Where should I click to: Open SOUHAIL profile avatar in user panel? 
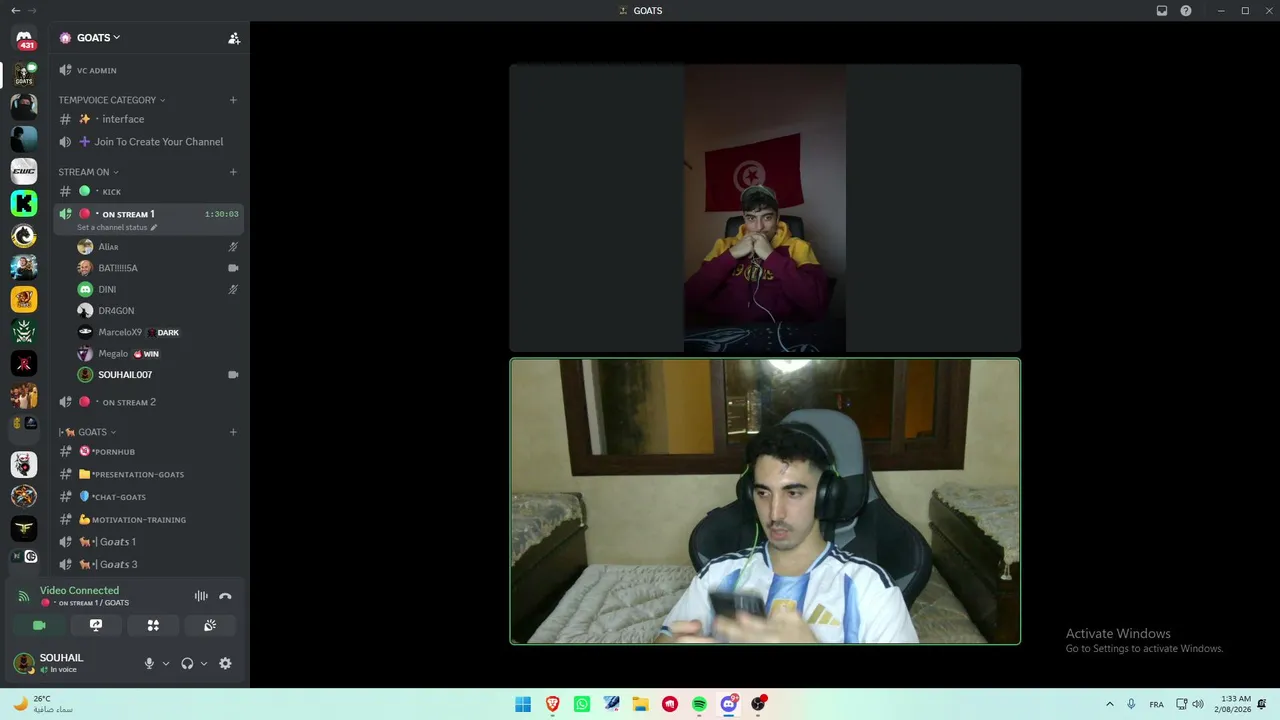(24, 663)
